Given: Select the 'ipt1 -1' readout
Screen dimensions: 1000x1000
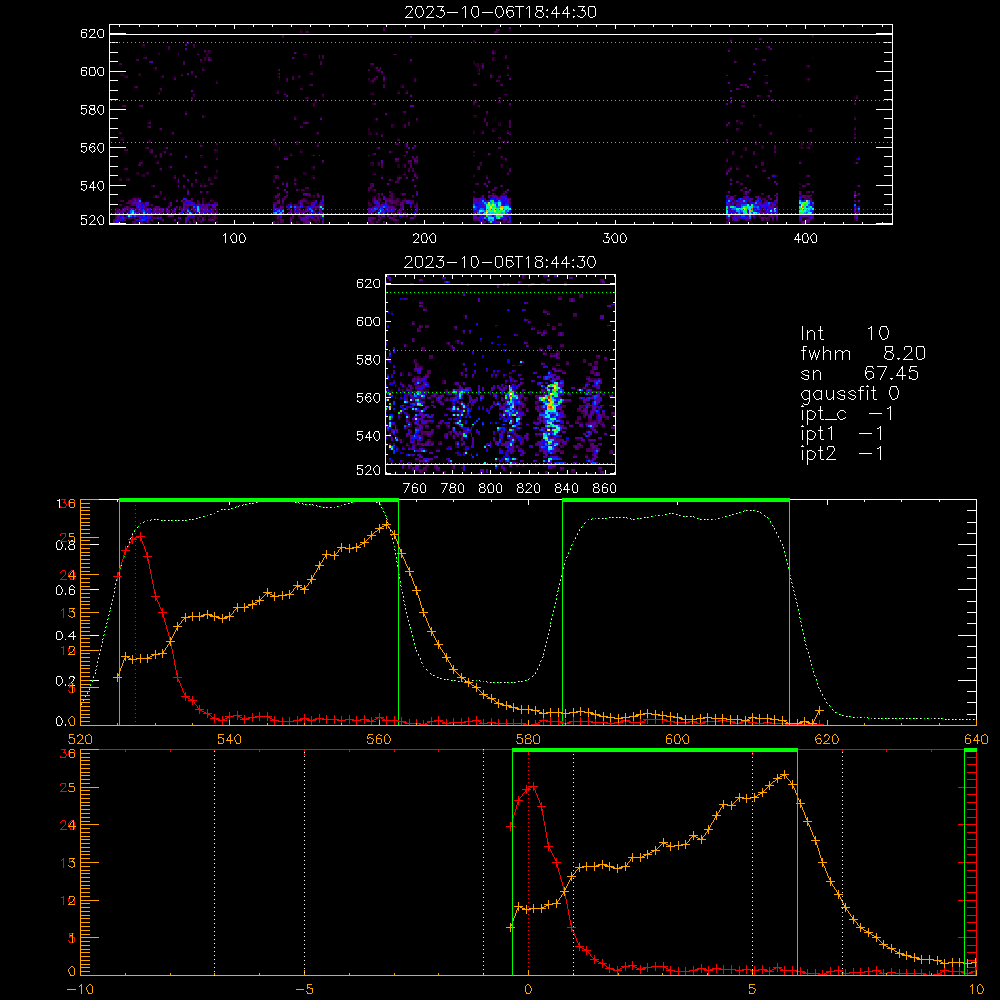Looking at the screenshot, I should click(842, 434).
